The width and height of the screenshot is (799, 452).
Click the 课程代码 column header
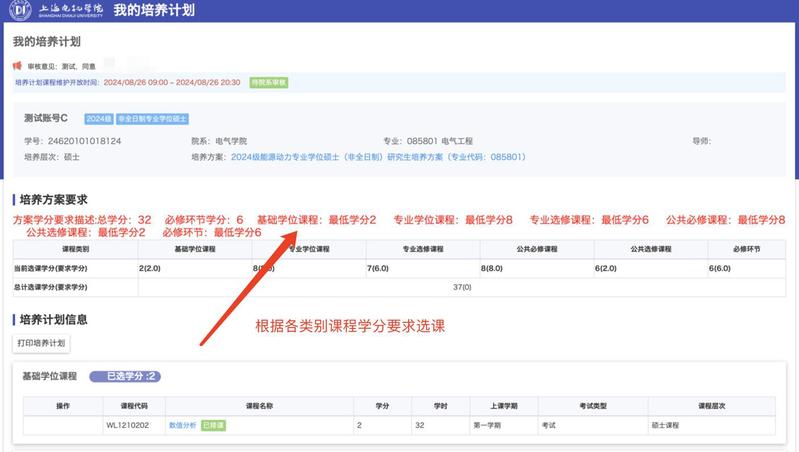point(133,407)
